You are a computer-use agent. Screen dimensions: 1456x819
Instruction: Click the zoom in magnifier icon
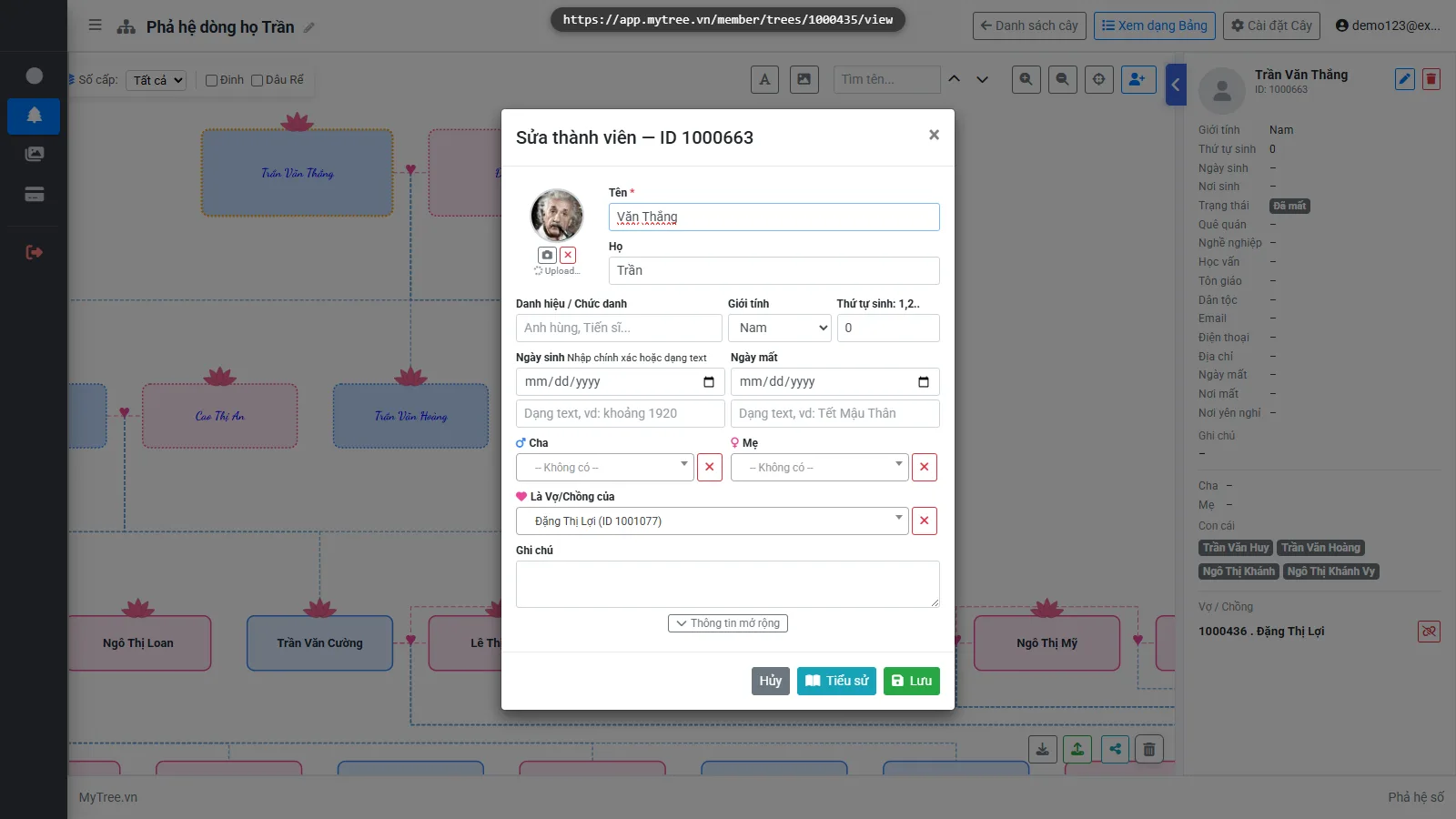pos(1026,79)
